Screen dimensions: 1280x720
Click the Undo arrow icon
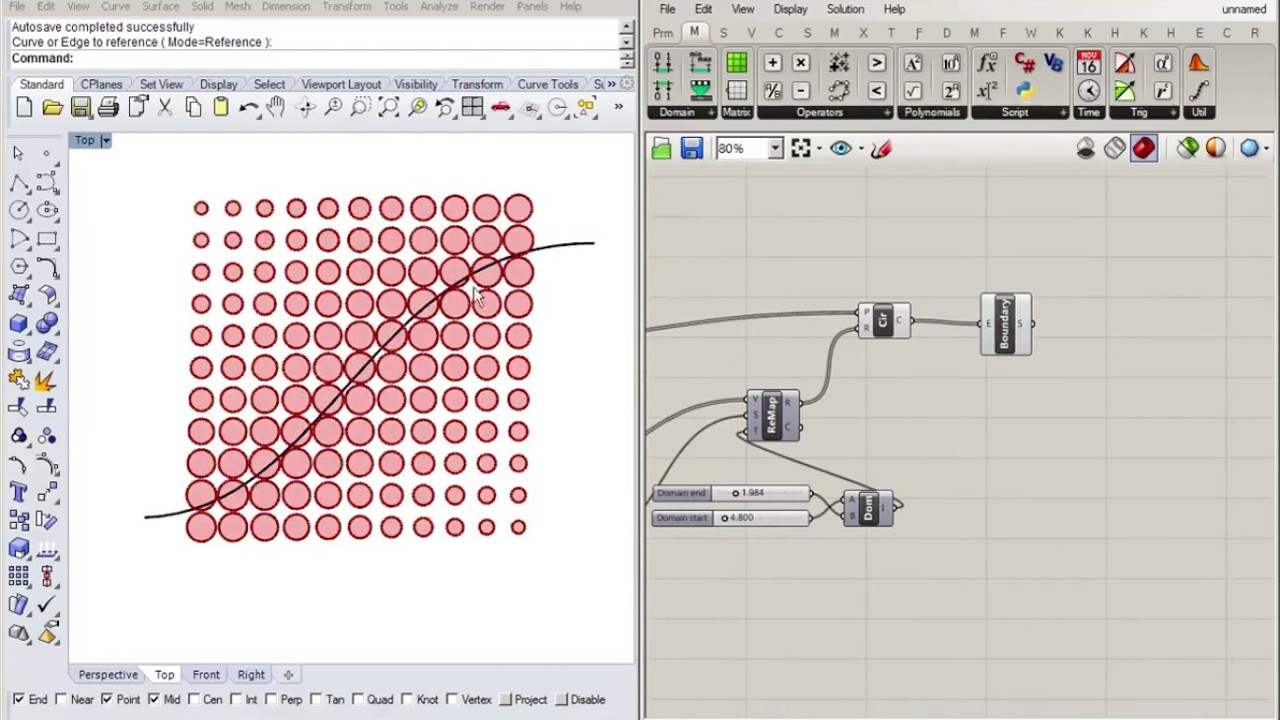[249, 108]
